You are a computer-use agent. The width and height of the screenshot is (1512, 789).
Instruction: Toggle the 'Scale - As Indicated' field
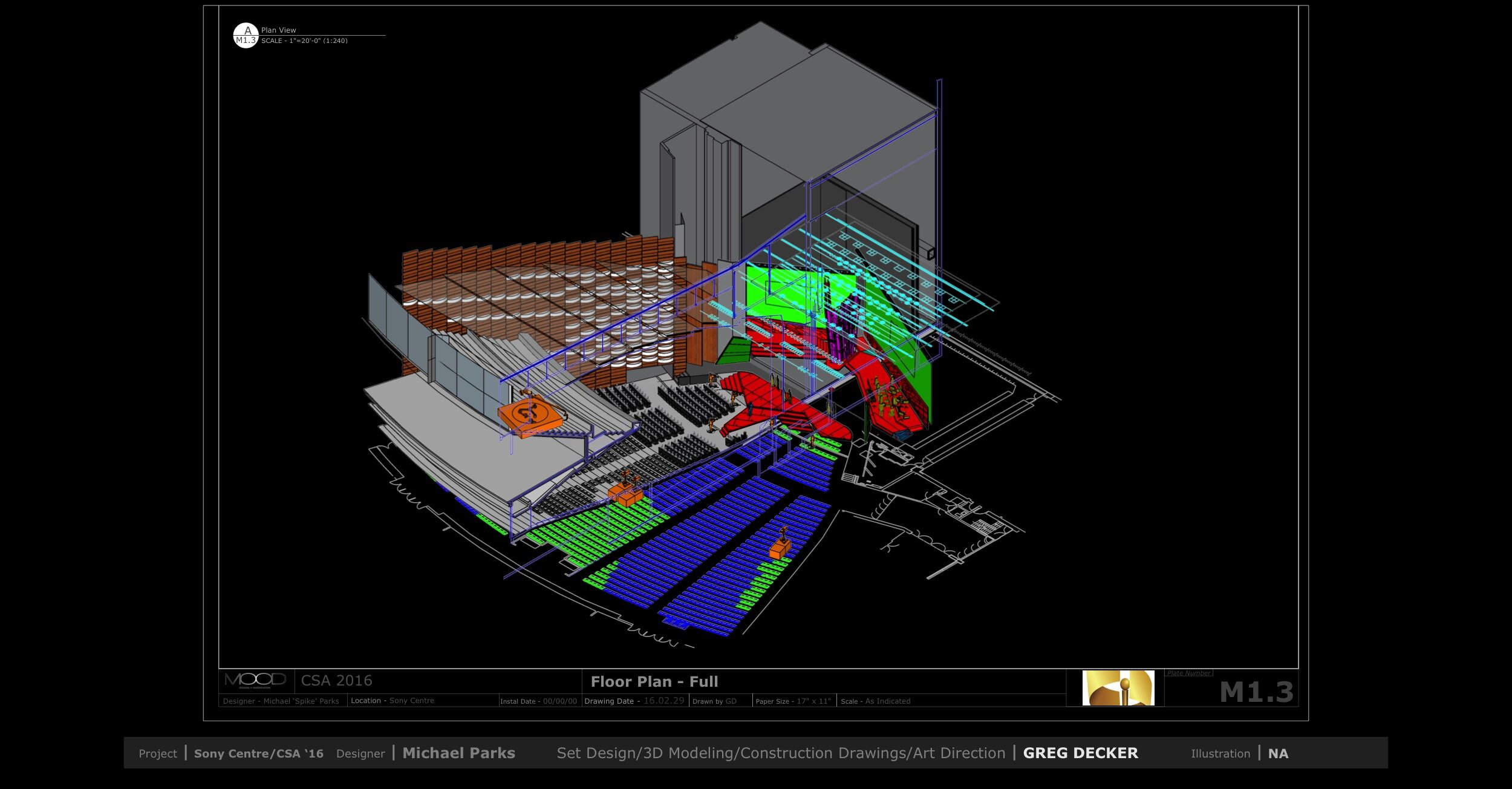point(874,700)
